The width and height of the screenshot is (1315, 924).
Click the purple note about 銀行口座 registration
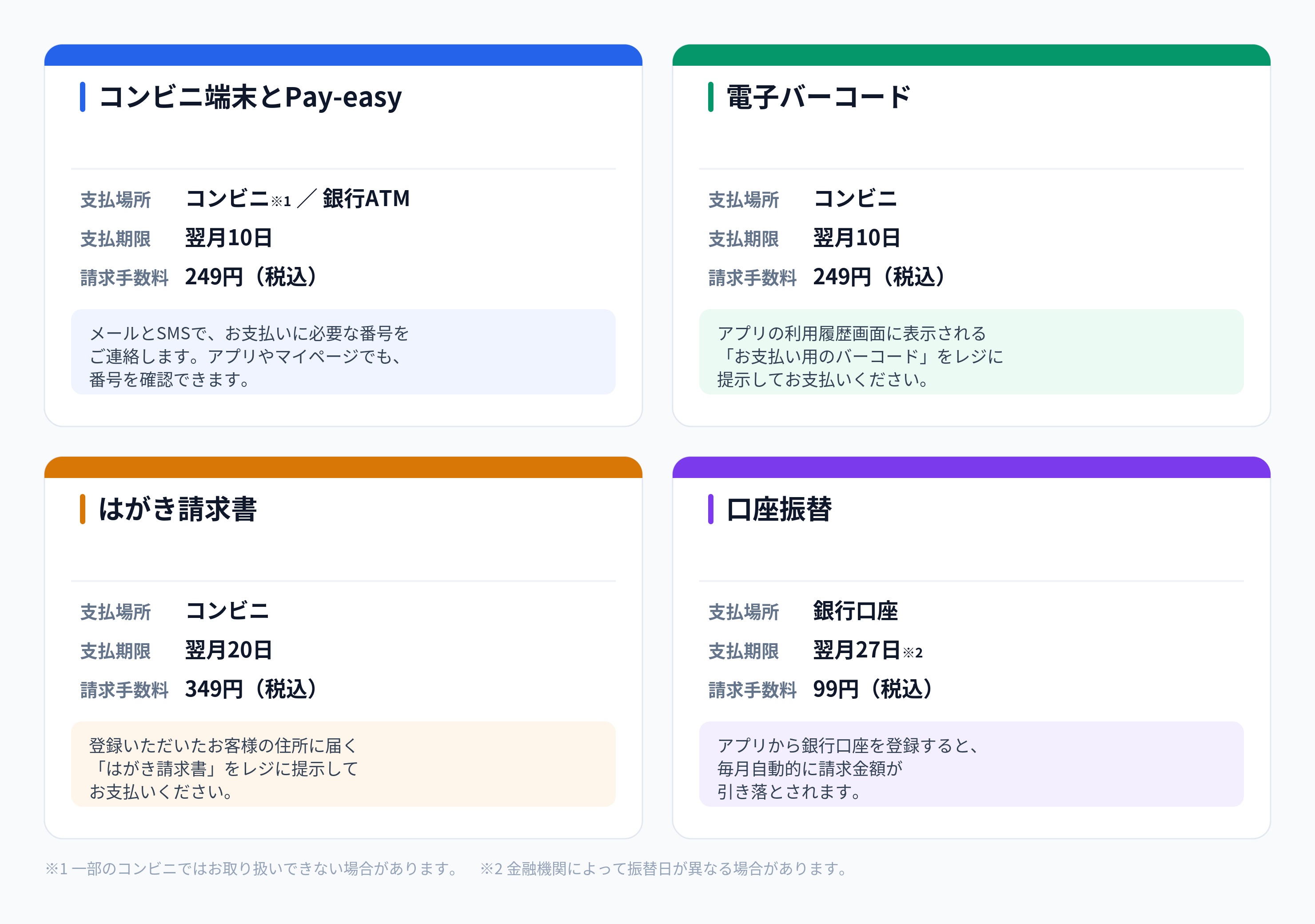[x=971, y=764]
